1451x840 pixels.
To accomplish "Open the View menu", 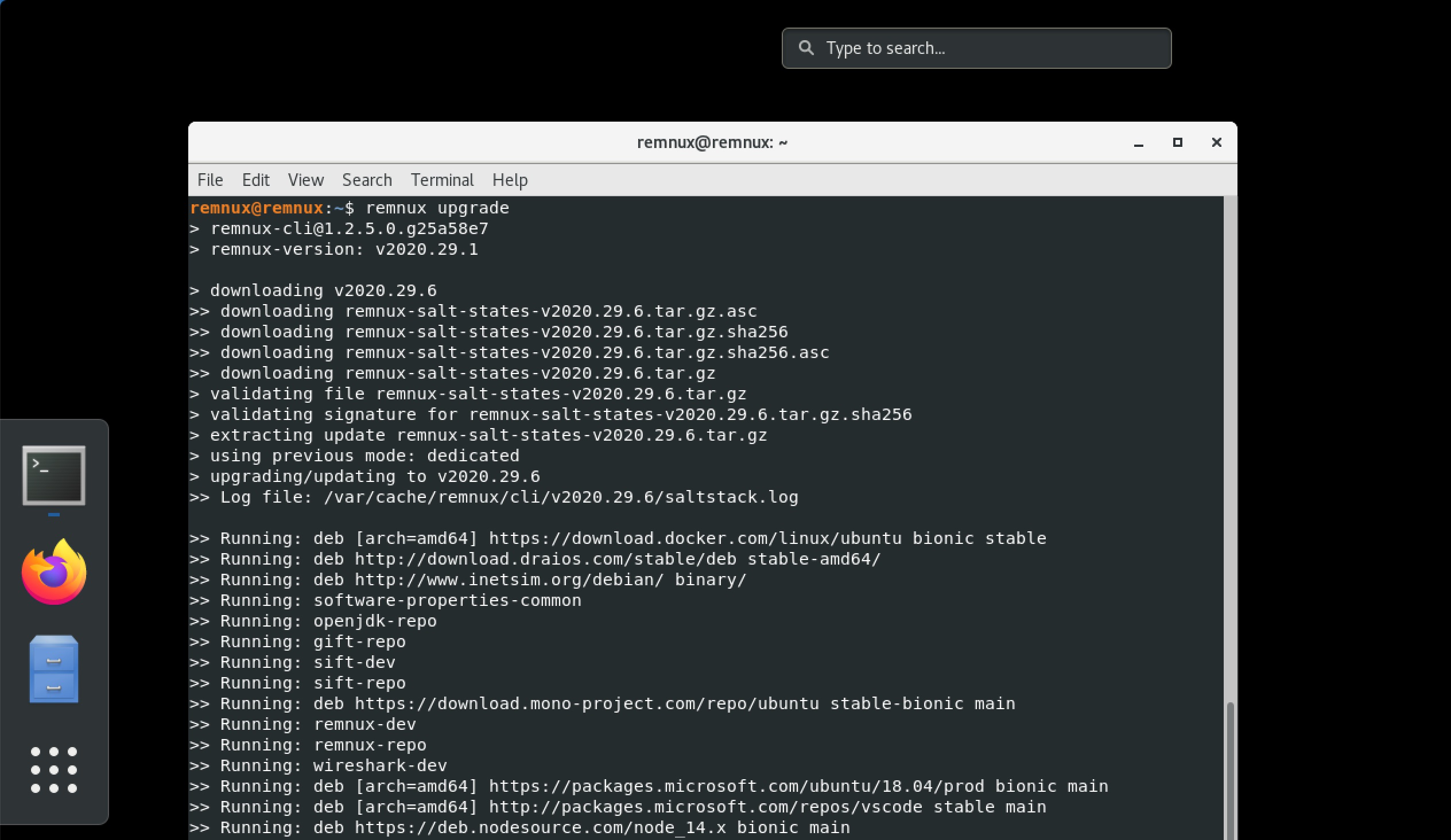I will (305, 179).
